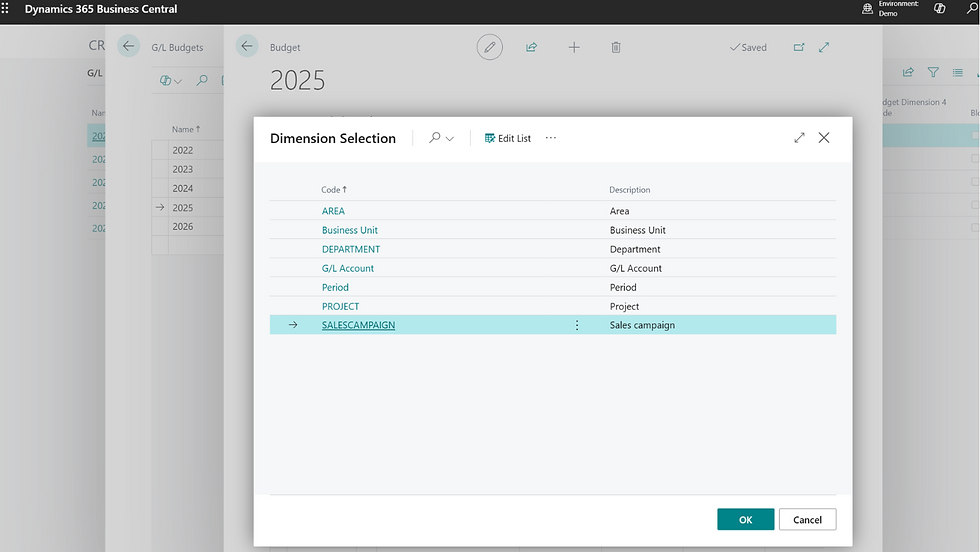This screenshot has height=552, width=980.
Task: Select the Business Unit dimension code
Action: (x=349, y=230)
